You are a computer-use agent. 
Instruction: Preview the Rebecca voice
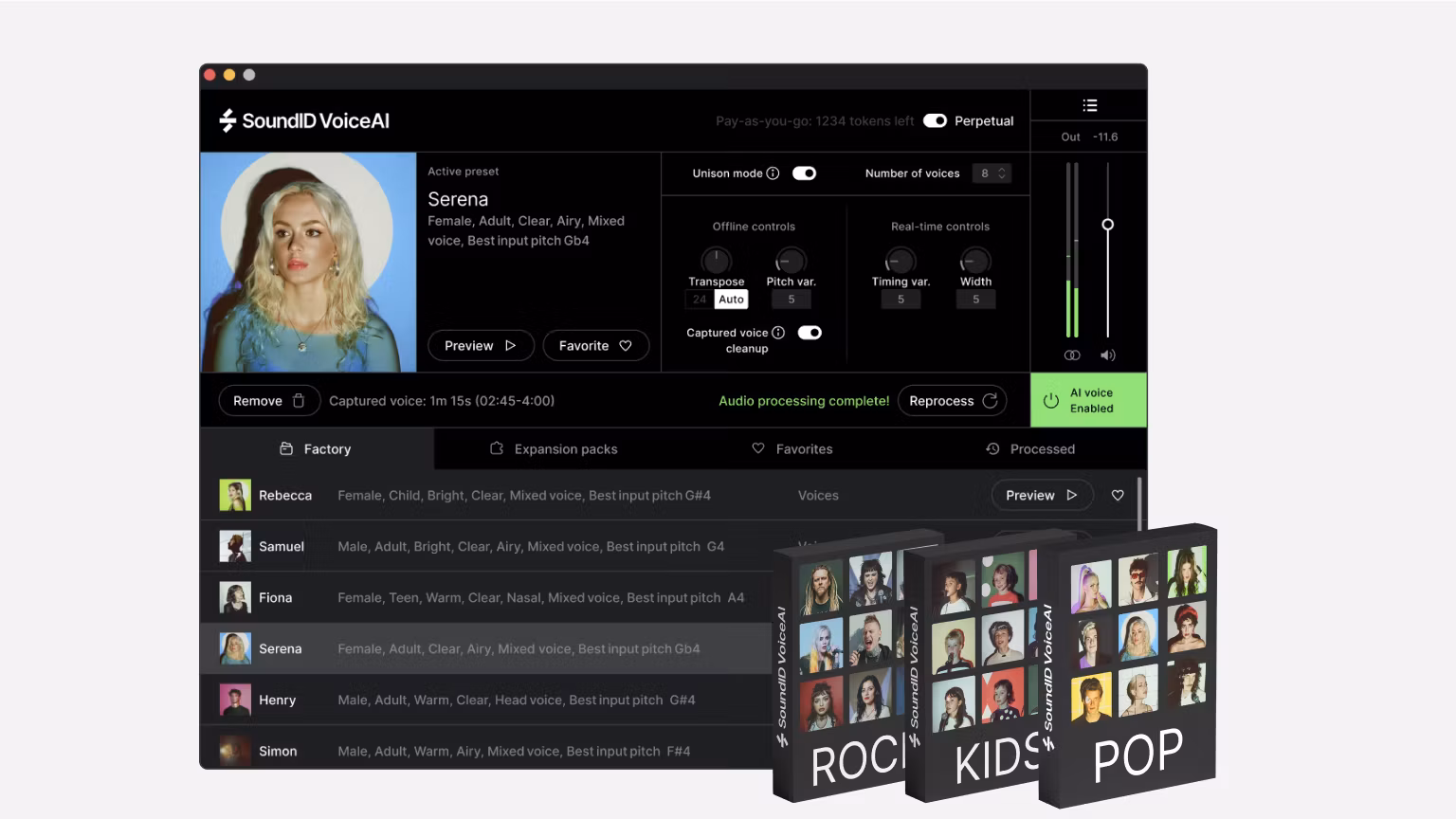pyautogui.click(x=1042, y=495)
